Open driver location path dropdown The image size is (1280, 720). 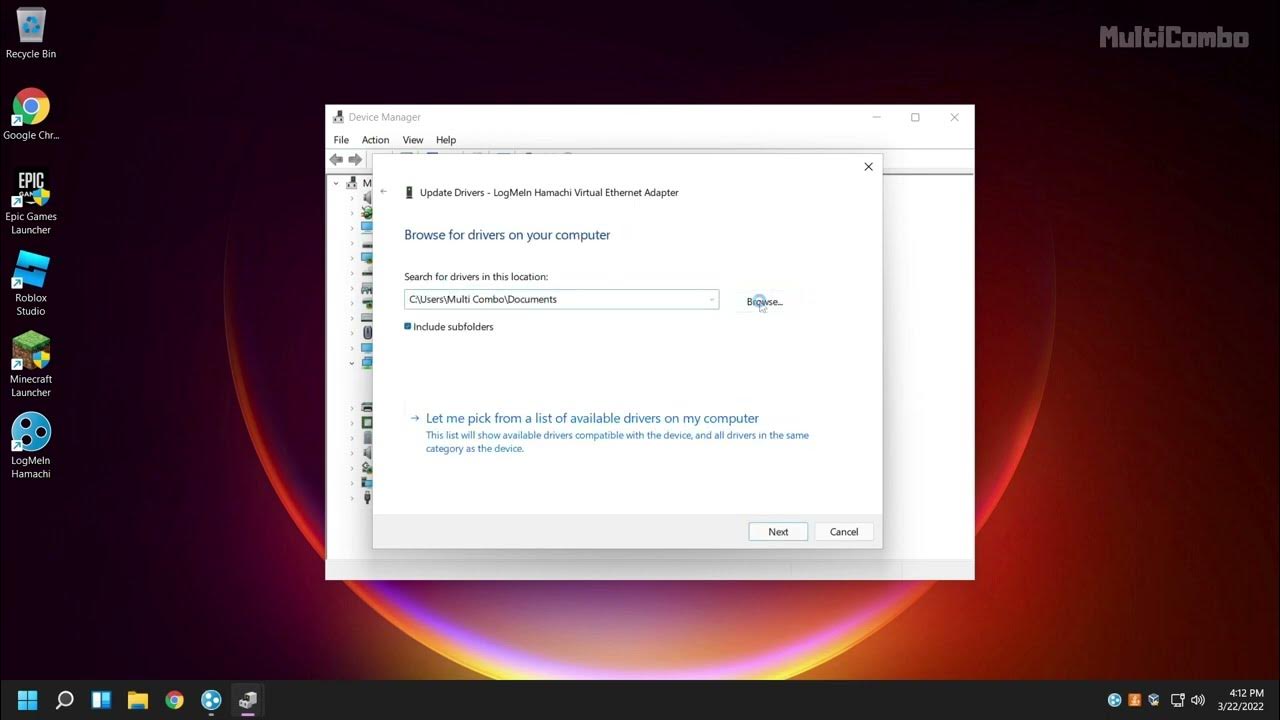pyautogui.click(x=711, y=299)
